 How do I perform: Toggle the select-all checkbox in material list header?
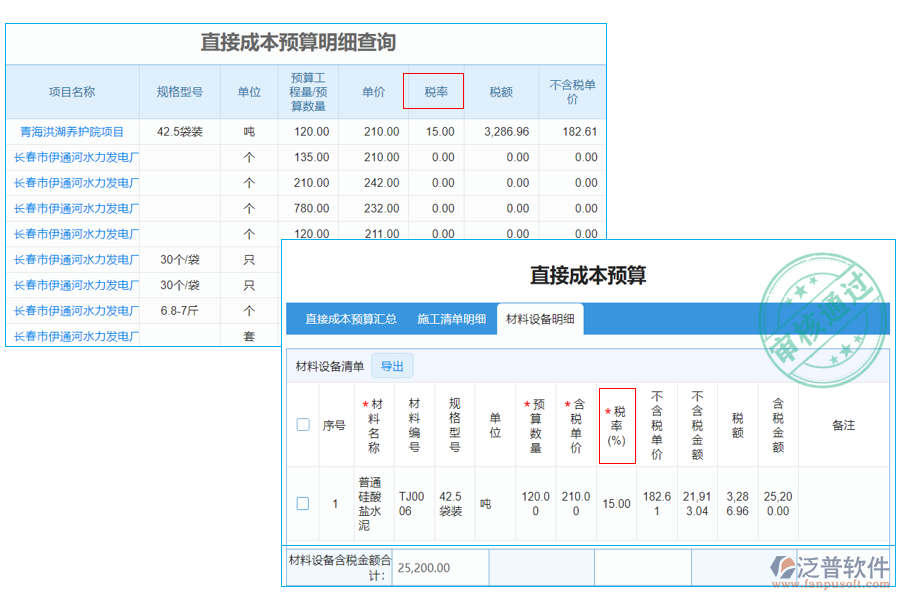coord(303,424)
